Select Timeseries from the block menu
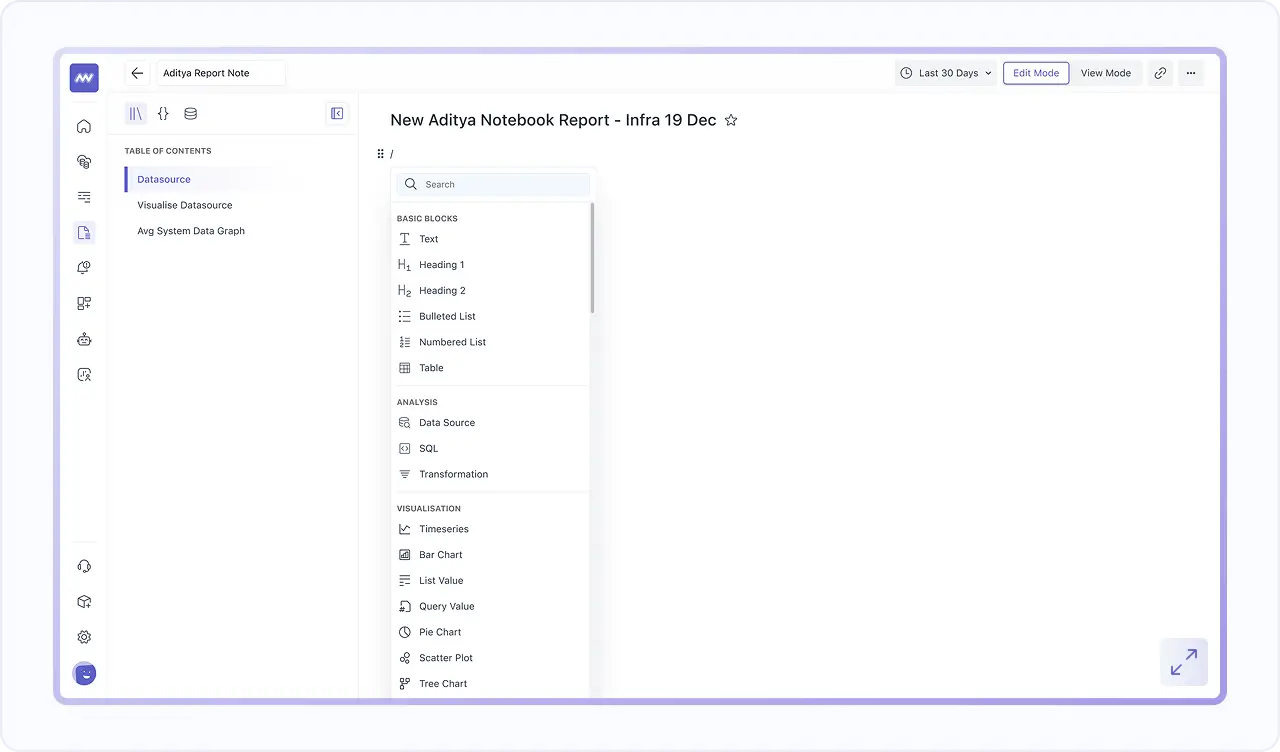This screenshot has width=1280, height=752. [x=444, y=529]
